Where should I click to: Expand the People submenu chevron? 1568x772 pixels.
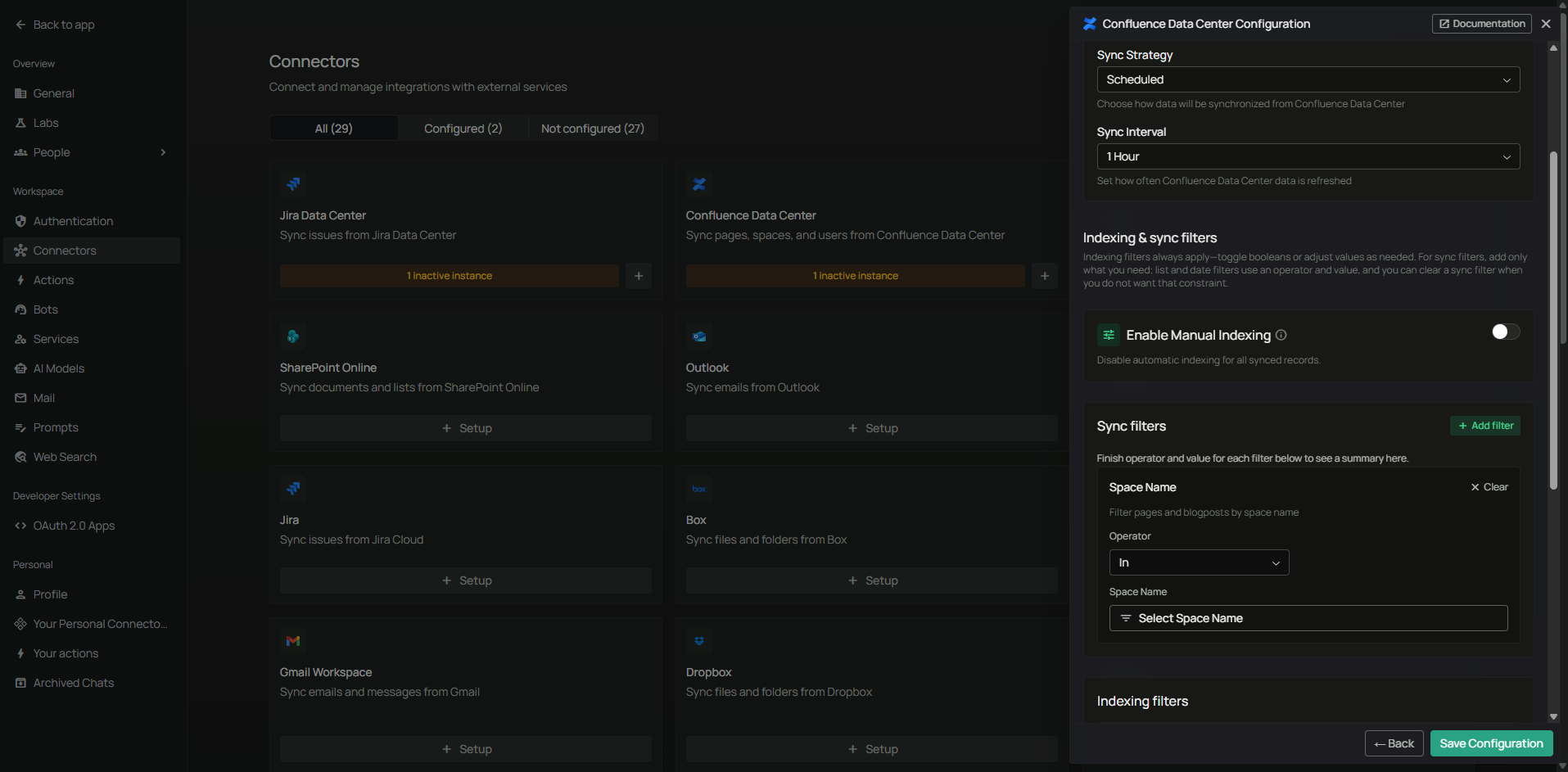[x=163, y=152]
